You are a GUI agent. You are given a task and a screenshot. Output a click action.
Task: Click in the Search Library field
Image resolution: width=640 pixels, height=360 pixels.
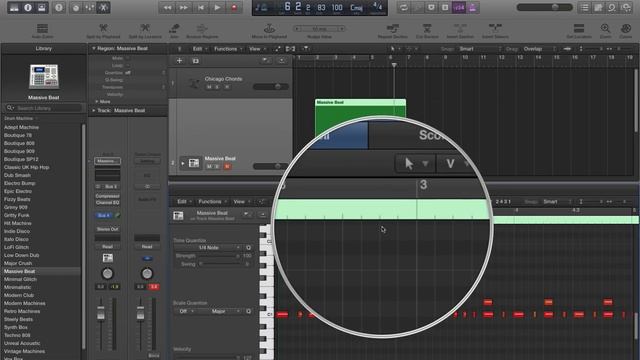point(44,108)
